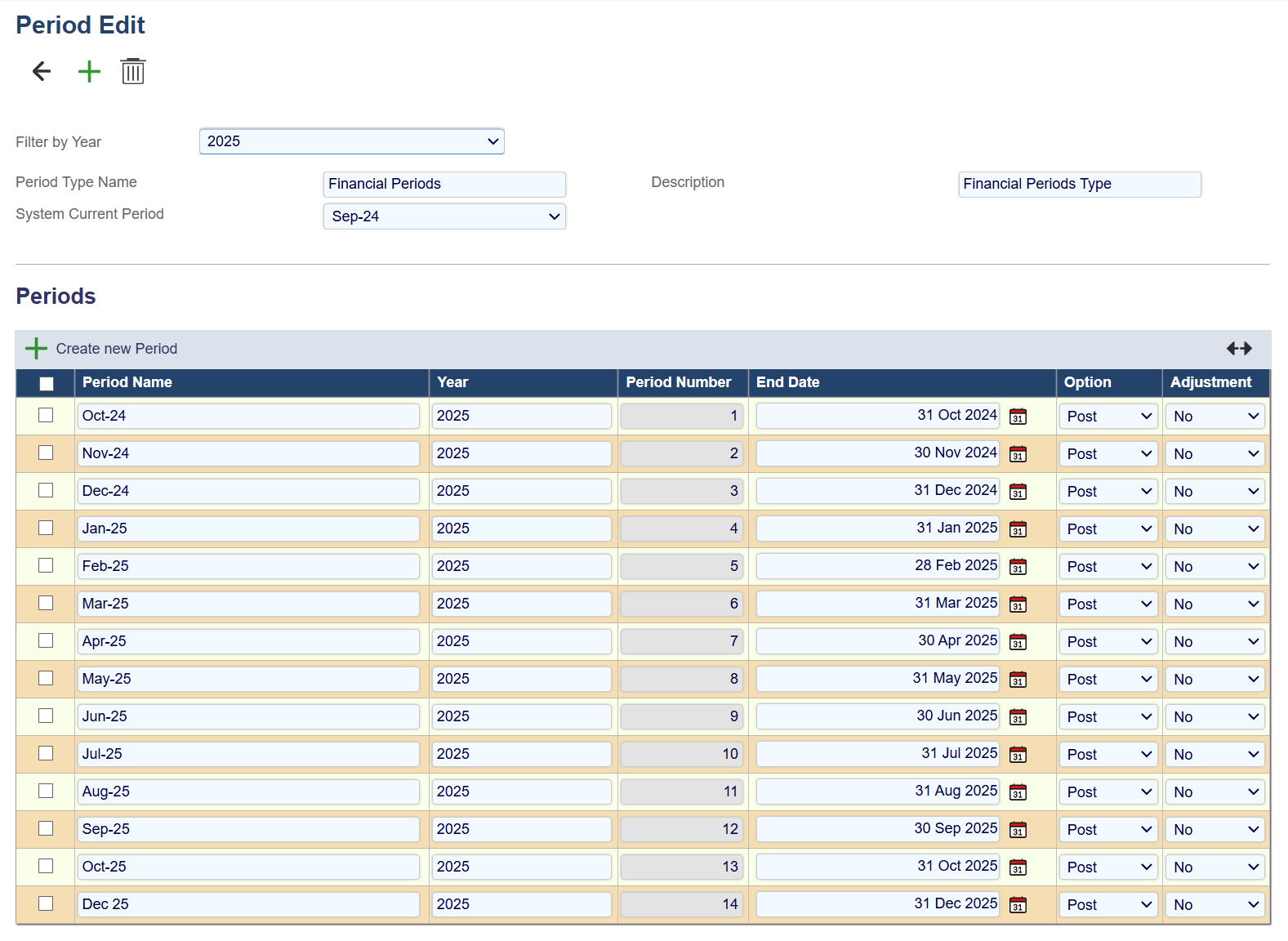Screen dimensions: 1288x941
Task: Open calendar picker for Oct-24 end date
Action: tap(1018, 417)
